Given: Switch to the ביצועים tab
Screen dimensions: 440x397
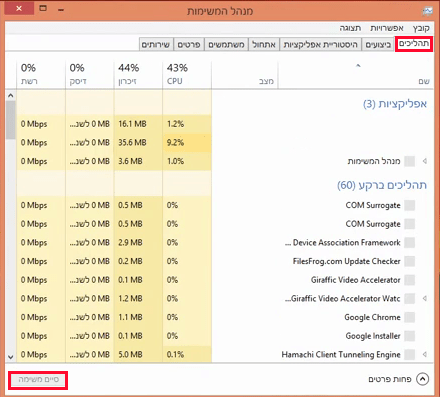Looking at the screenshot, I should pyautogui.click(x=378, y=44).
